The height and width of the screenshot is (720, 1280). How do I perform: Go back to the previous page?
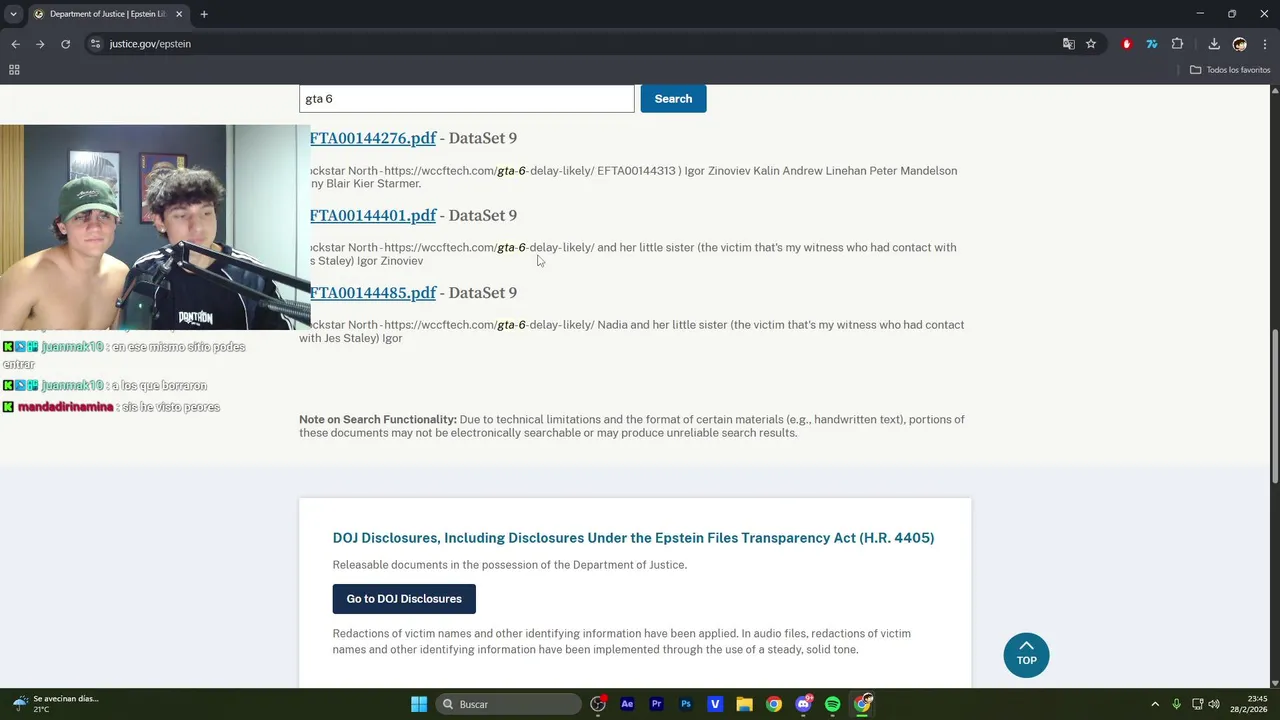pyautogui.click(x=15, y=44)
